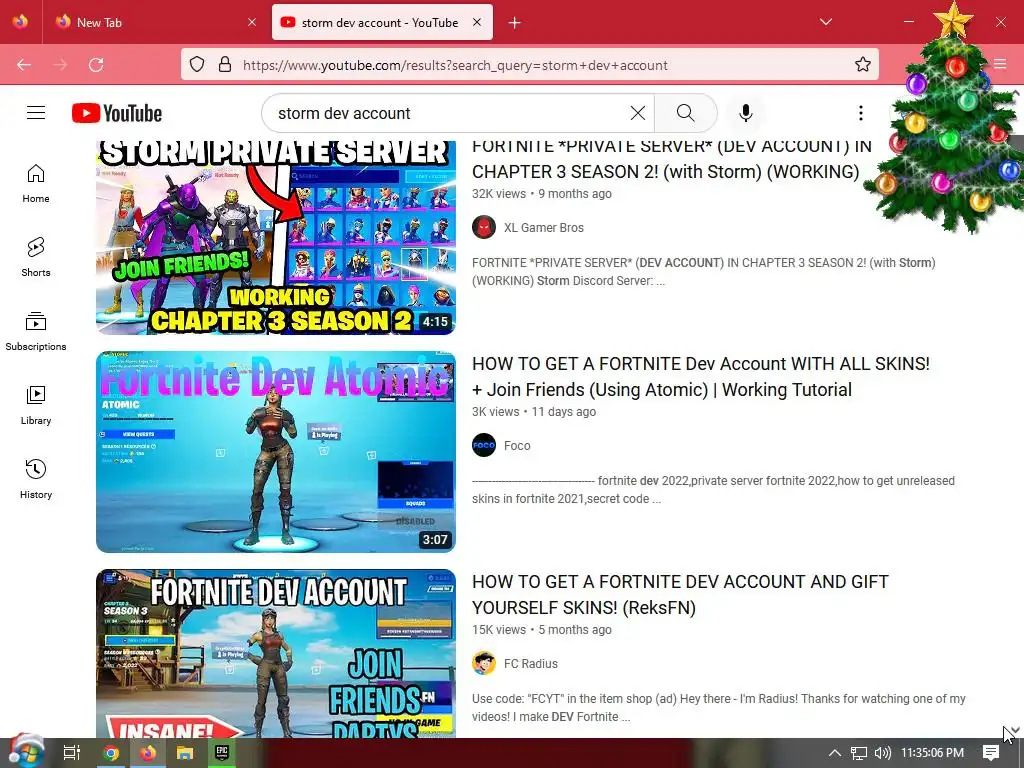Open Epic Games Launcher from taskbar
The width and height of the screenshot is (1024, 768).
point(222,753)
